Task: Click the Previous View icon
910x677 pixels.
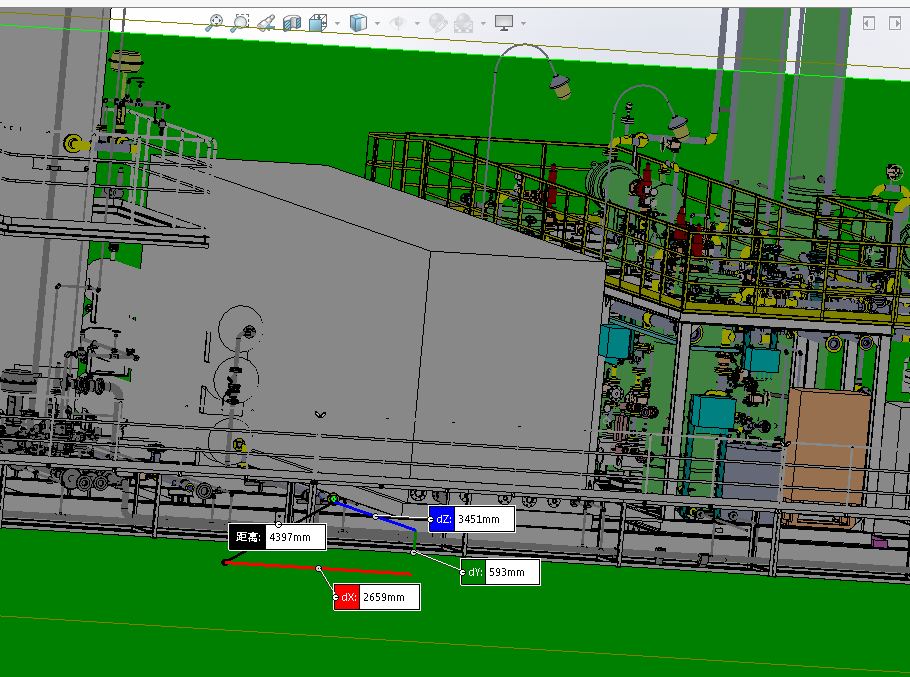Action: point(266,22)
